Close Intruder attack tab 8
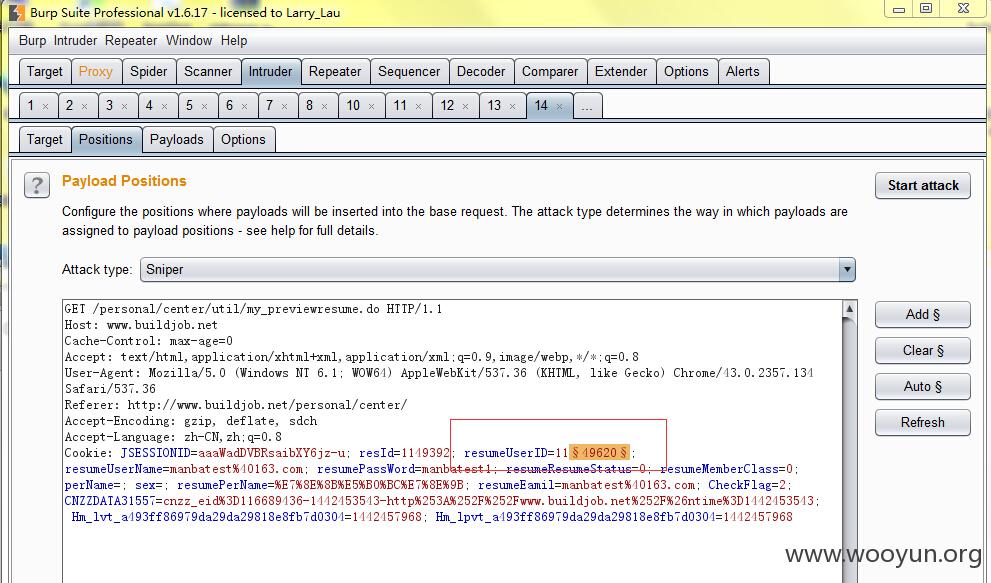Viewport: 991px width, 583px height. [x=324, y=106]
